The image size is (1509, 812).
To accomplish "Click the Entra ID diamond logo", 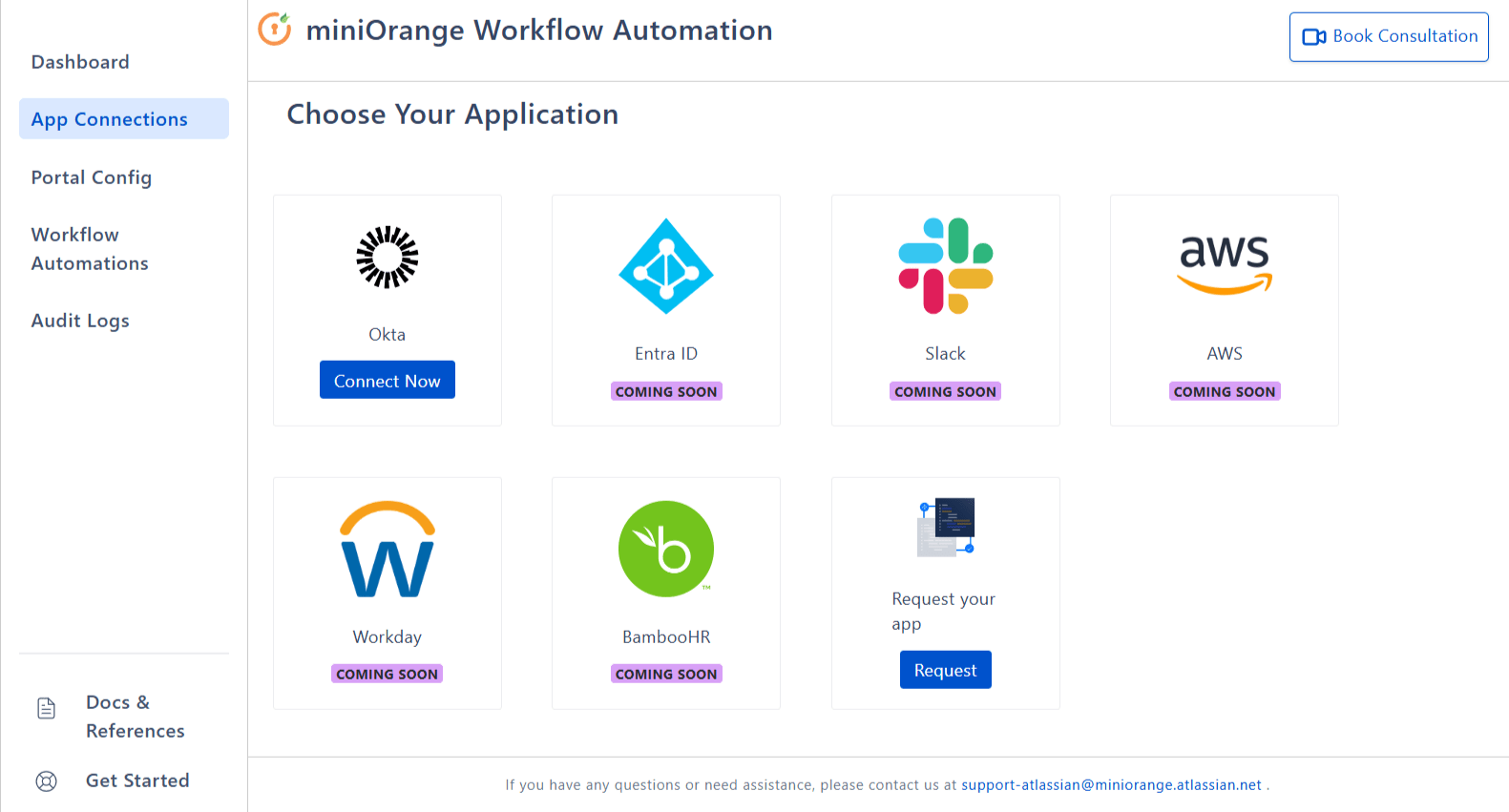I will (x=666, y=266).
